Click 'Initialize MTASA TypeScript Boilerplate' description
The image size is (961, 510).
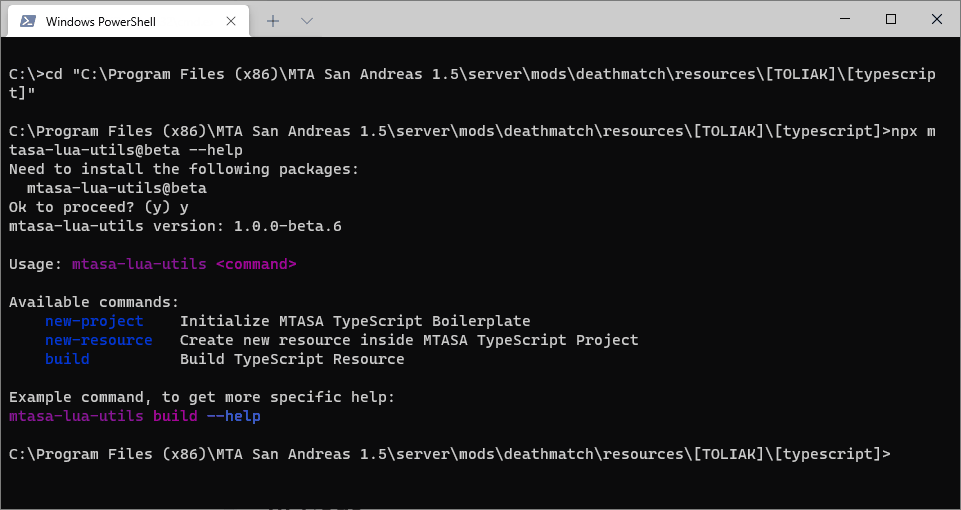355,321
